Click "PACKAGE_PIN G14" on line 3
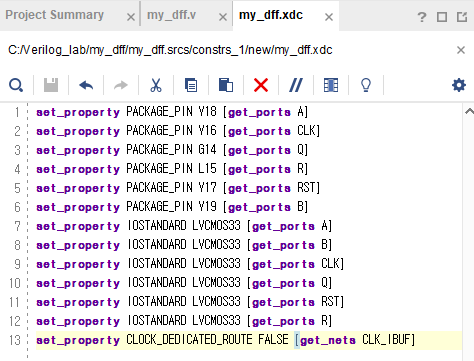 (x=171, y=150)
